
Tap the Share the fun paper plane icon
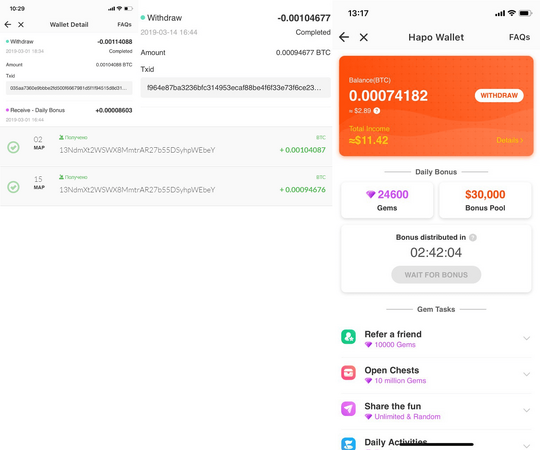click(x=348, y=409)
